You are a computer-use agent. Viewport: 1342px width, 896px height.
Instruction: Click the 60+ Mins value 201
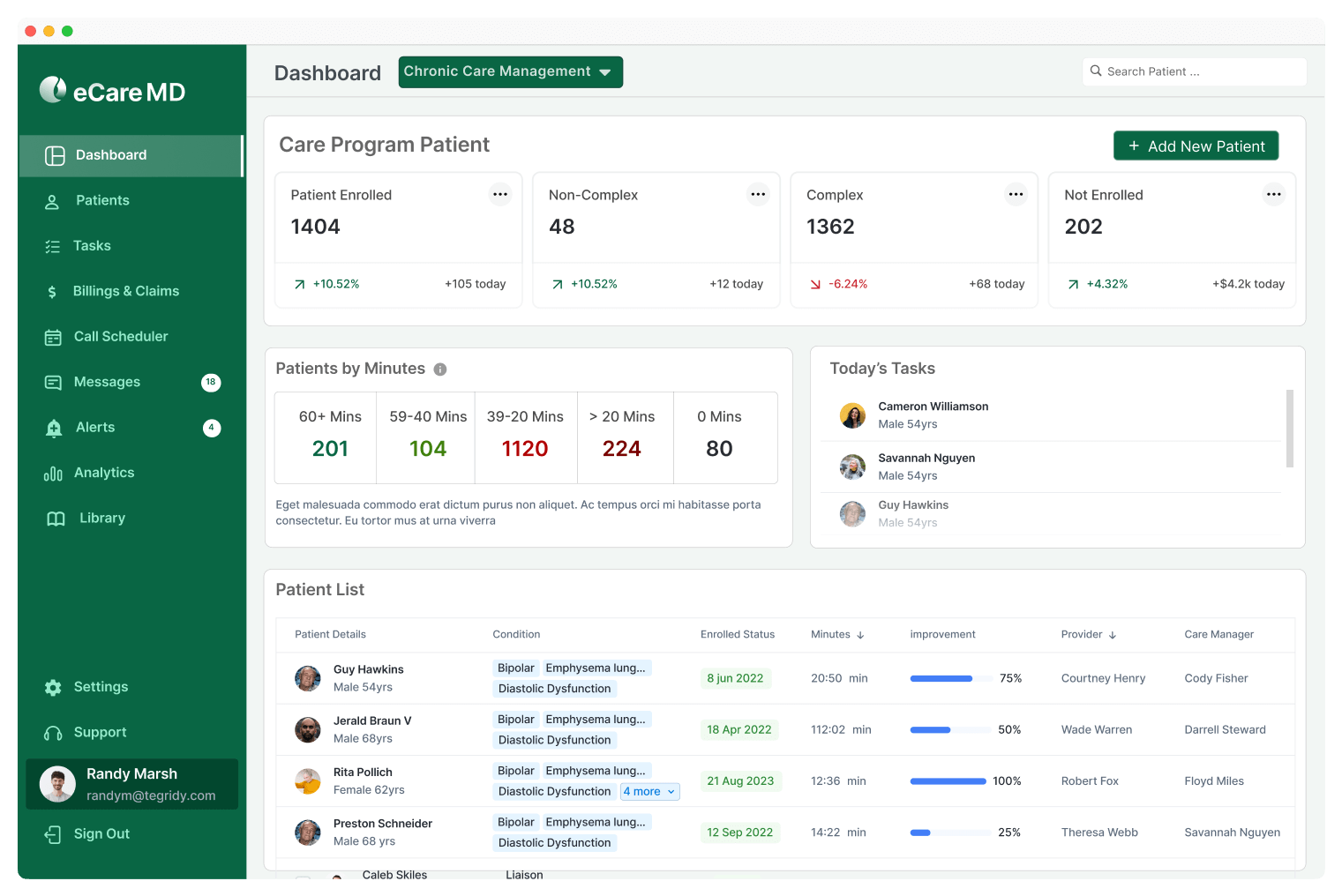tap(330, 449)
